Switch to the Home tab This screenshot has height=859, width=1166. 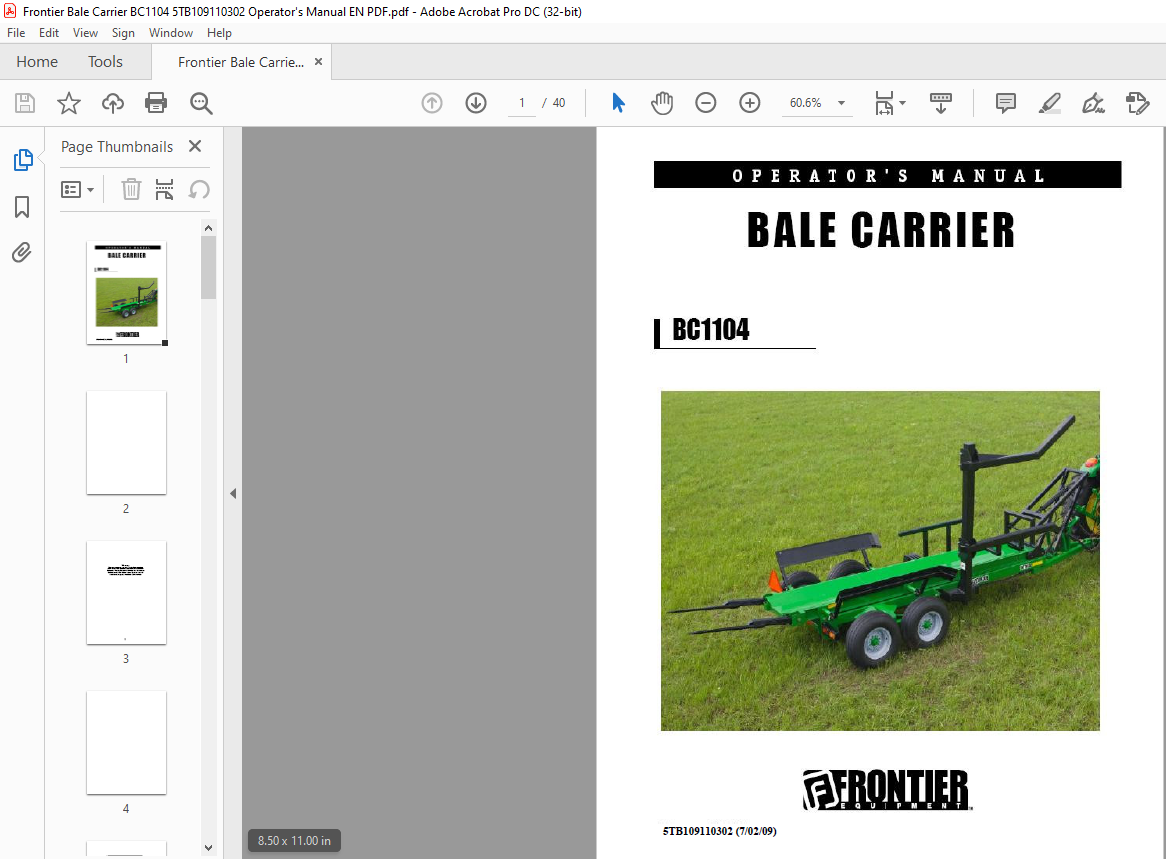point(37,62)
